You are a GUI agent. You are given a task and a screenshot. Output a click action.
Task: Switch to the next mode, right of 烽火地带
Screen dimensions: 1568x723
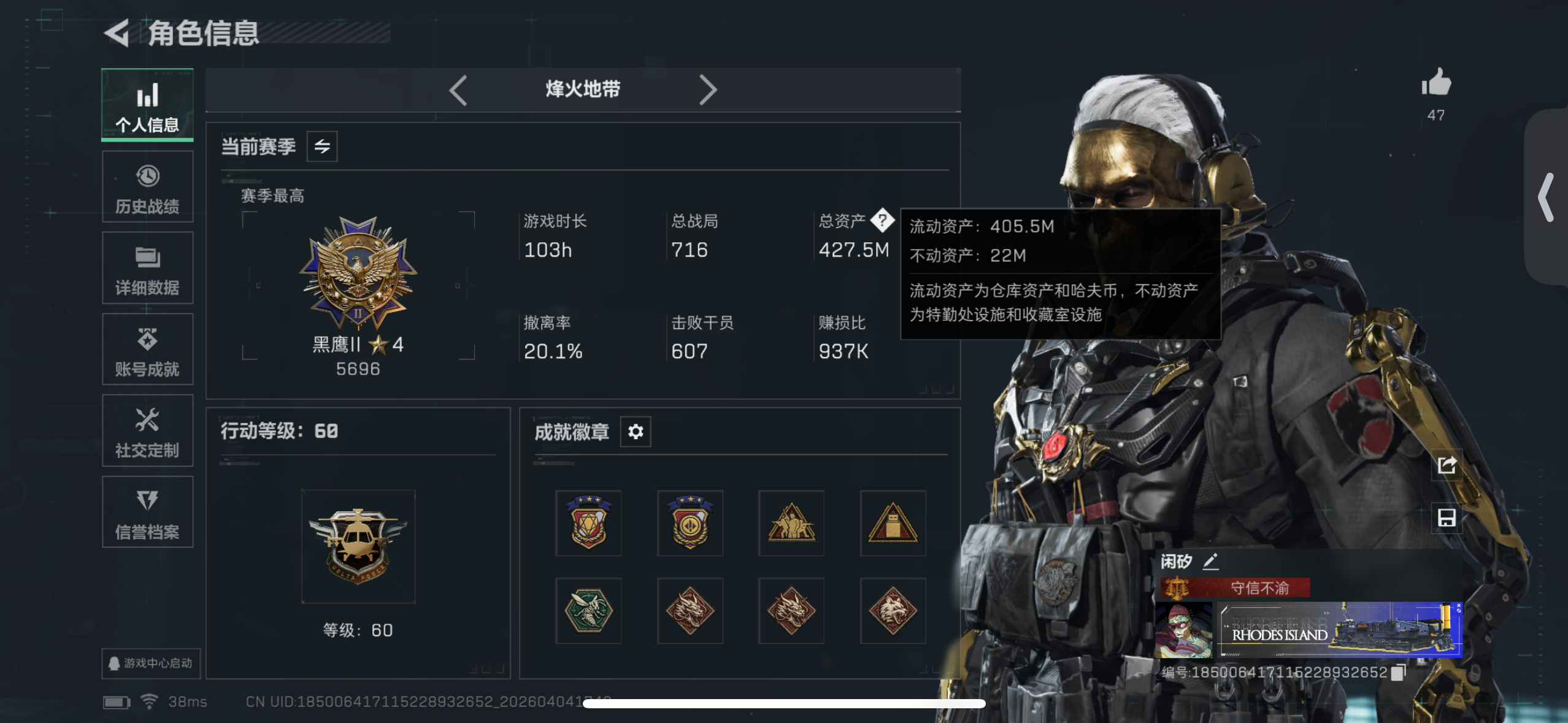coord(707,90)
